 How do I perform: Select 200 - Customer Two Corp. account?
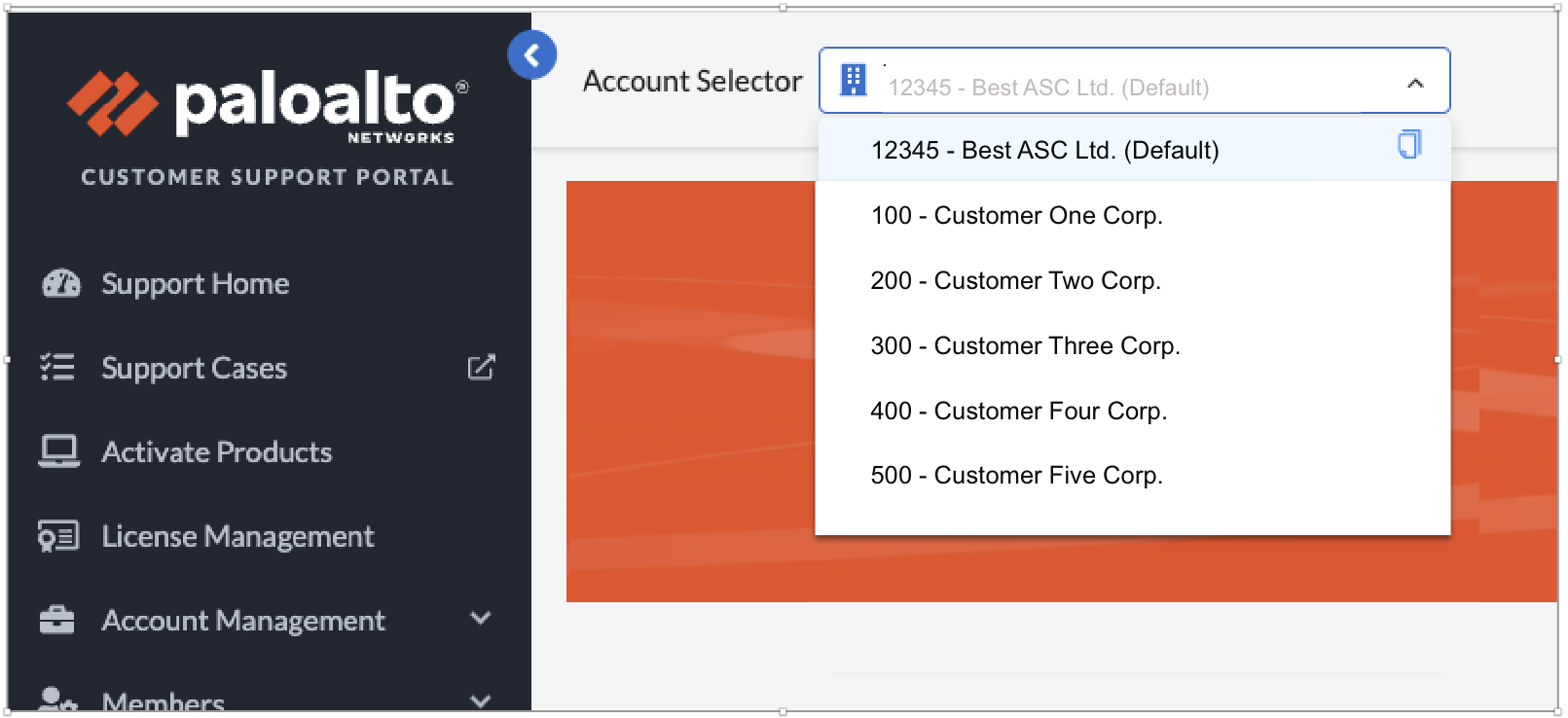pos(1015,281)
